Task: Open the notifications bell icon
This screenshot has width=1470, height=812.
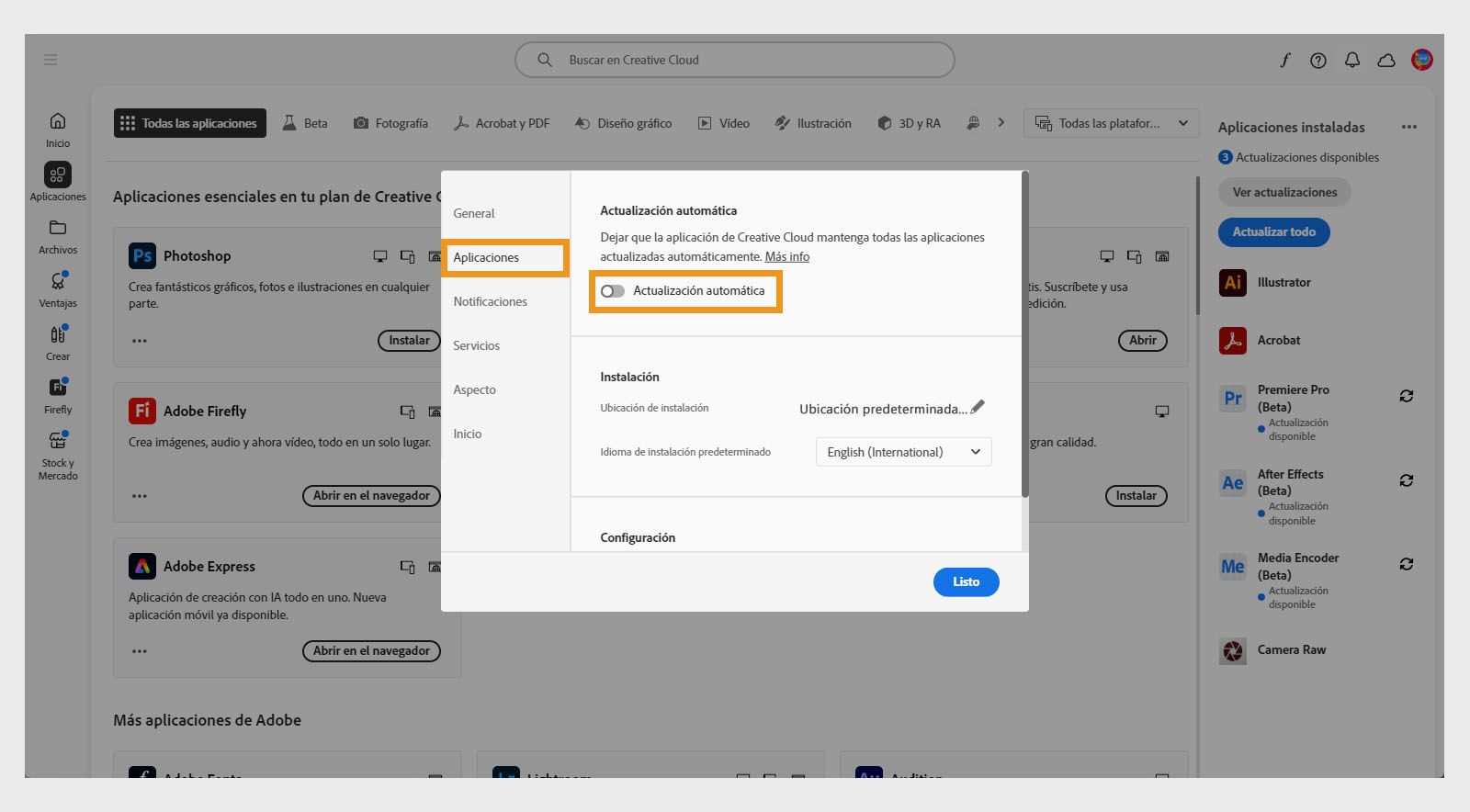Action: tap(1352, 60)
